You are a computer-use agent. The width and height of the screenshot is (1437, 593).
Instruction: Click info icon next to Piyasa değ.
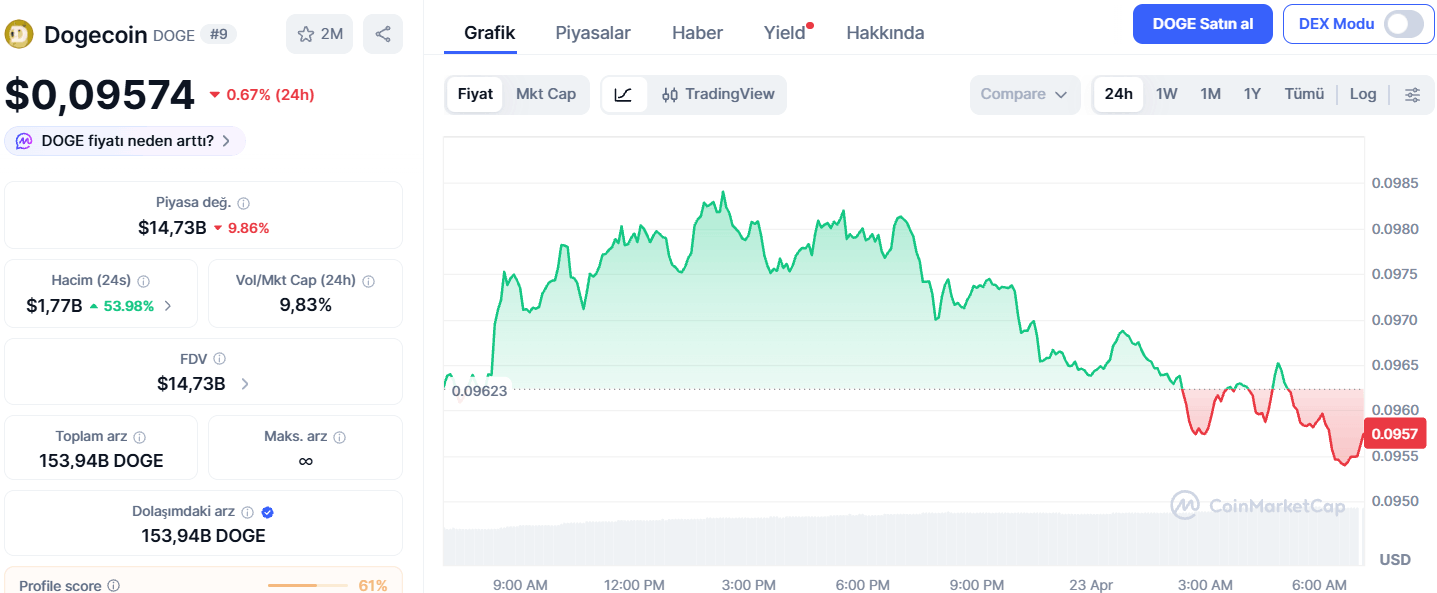click(244, 203)
